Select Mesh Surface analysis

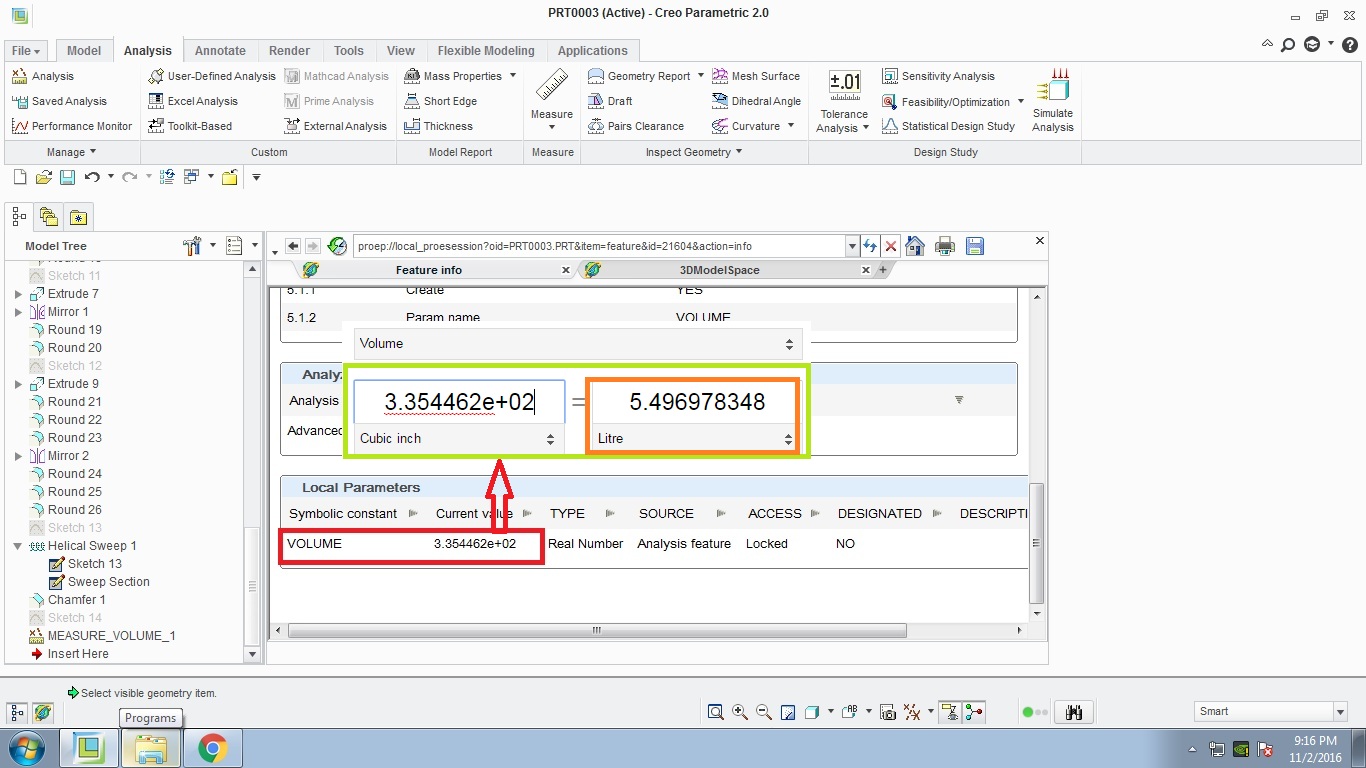tap(756, 76)
